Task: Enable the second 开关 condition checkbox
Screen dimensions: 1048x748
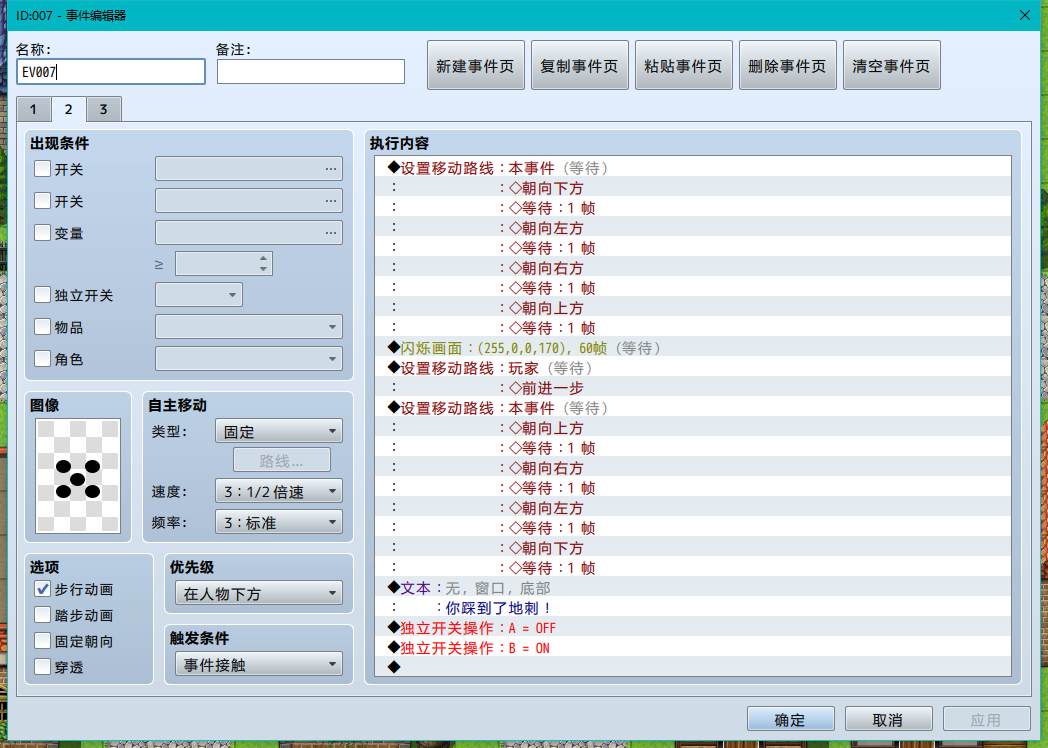Action: 42,201
